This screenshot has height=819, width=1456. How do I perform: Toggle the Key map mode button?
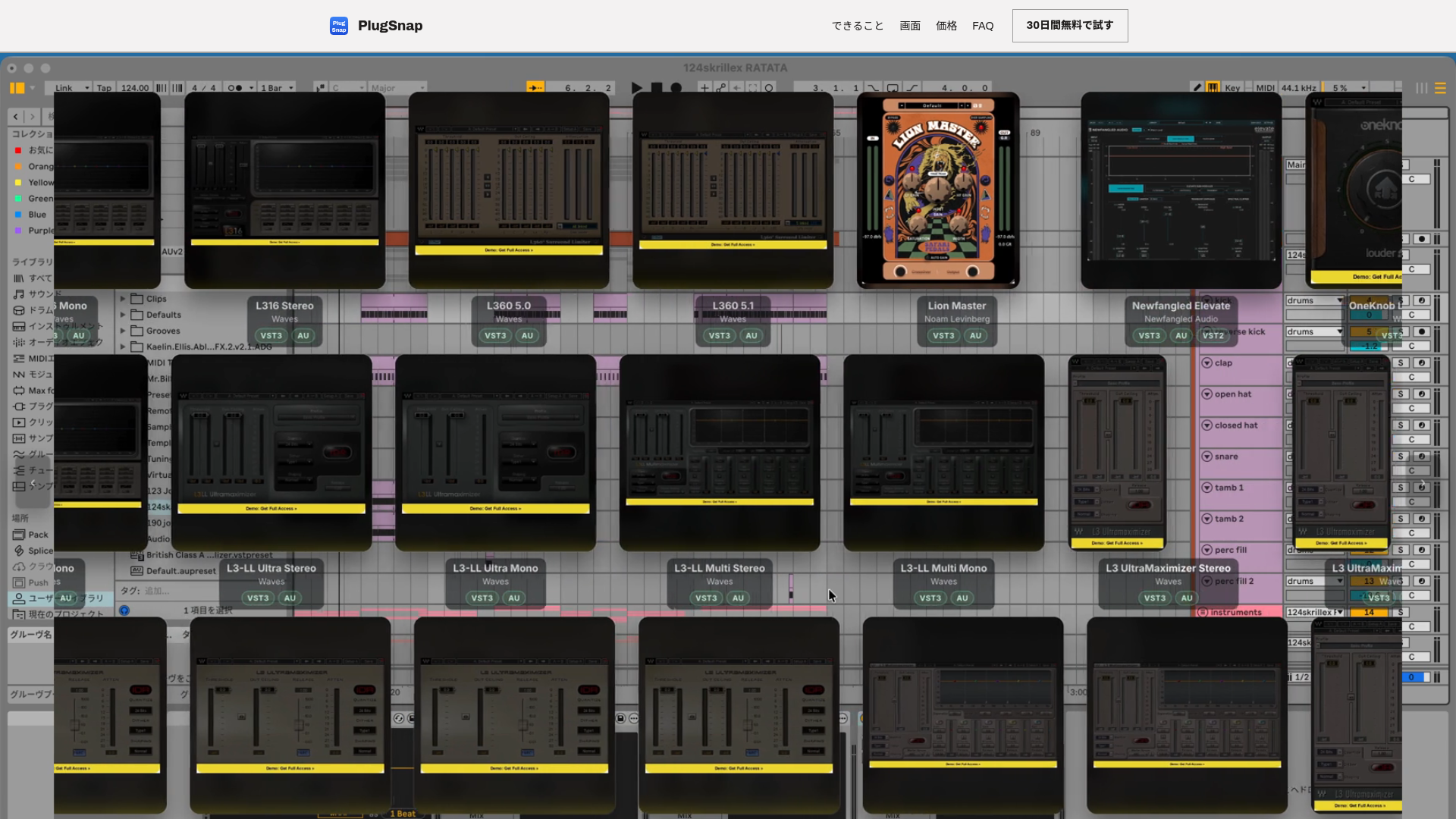(1232, 88)
